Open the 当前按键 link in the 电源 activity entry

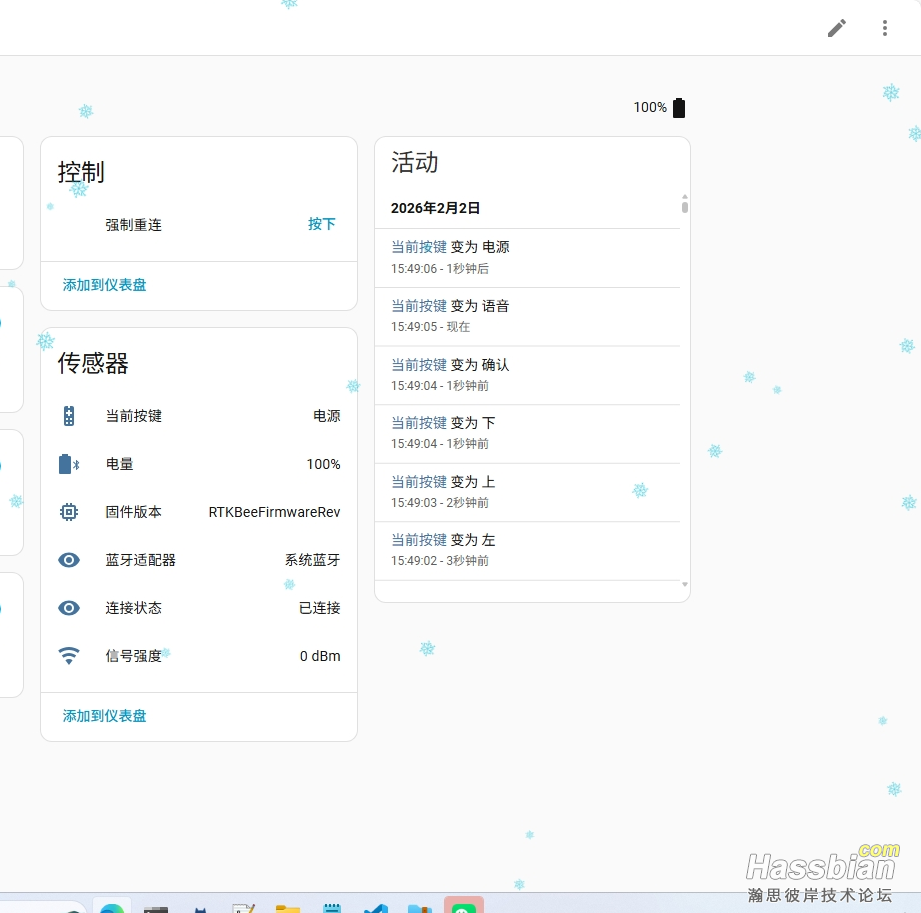click(x=418, y=247)
